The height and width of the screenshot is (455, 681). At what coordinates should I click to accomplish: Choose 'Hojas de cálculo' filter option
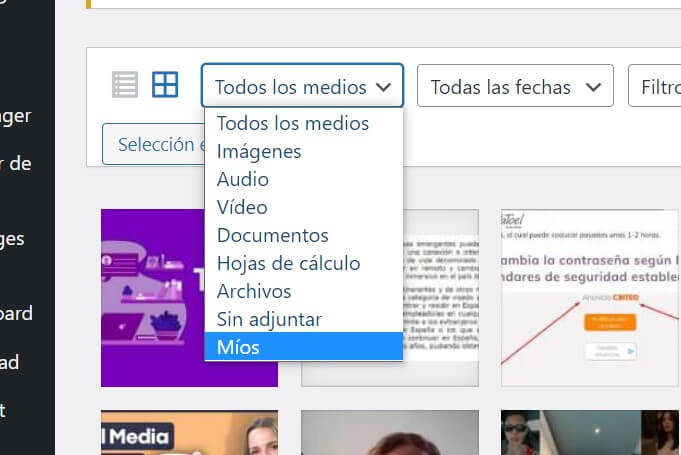pyautogui.click(x=304, y=263)
